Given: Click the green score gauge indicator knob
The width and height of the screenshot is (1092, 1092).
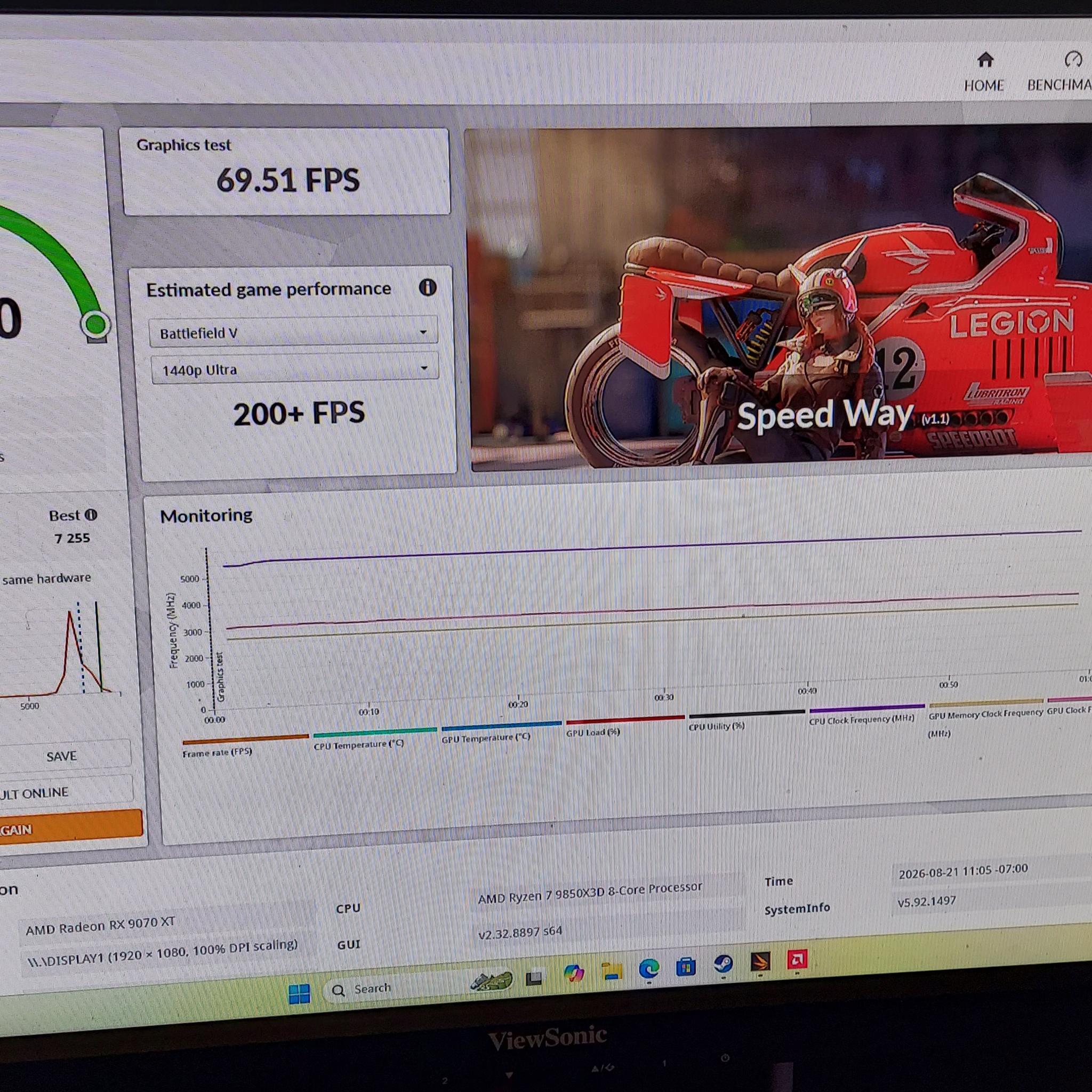Looking at the screenshot, I should click(95, 324).
